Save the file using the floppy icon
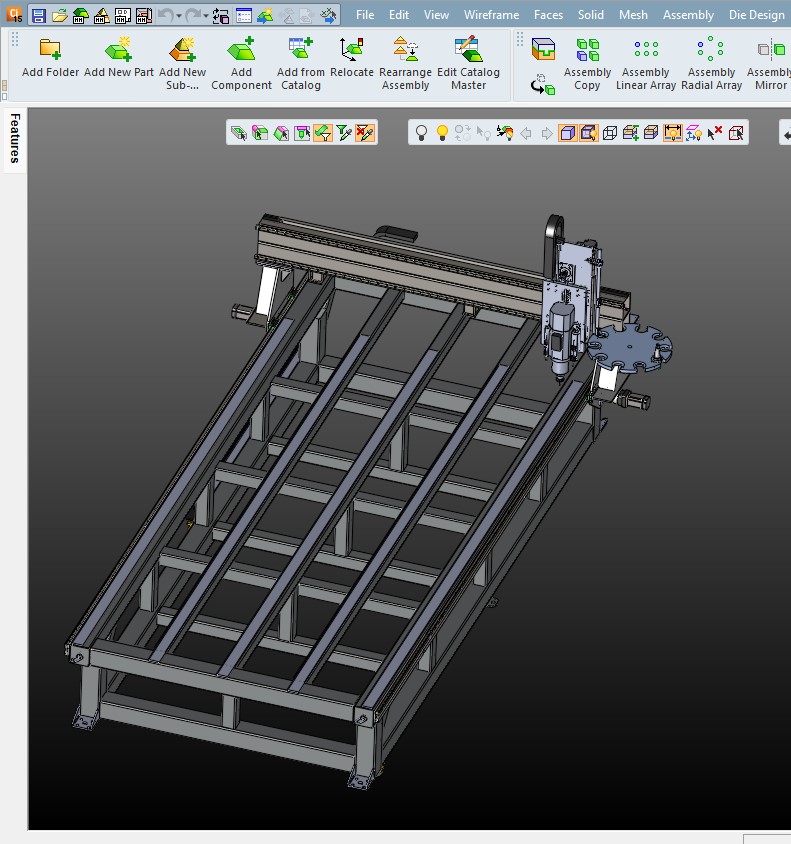 tap(38, 16)
